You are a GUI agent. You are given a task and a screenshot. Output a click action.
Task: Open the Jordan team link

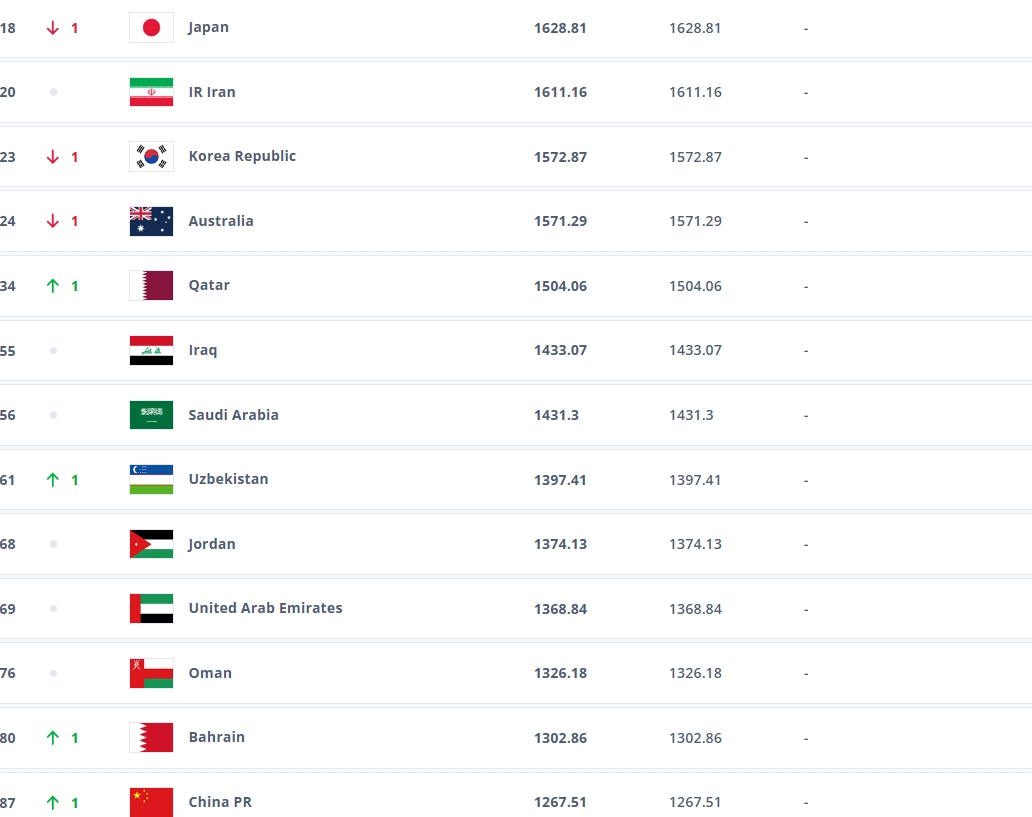pos(211,544)
